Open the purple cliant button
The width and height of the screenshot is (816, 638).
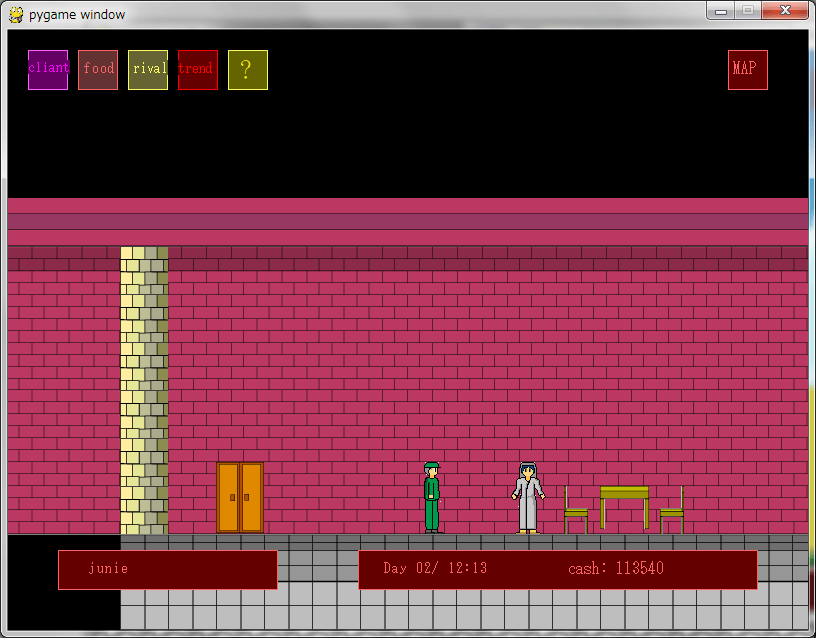(x=48, y=70)
